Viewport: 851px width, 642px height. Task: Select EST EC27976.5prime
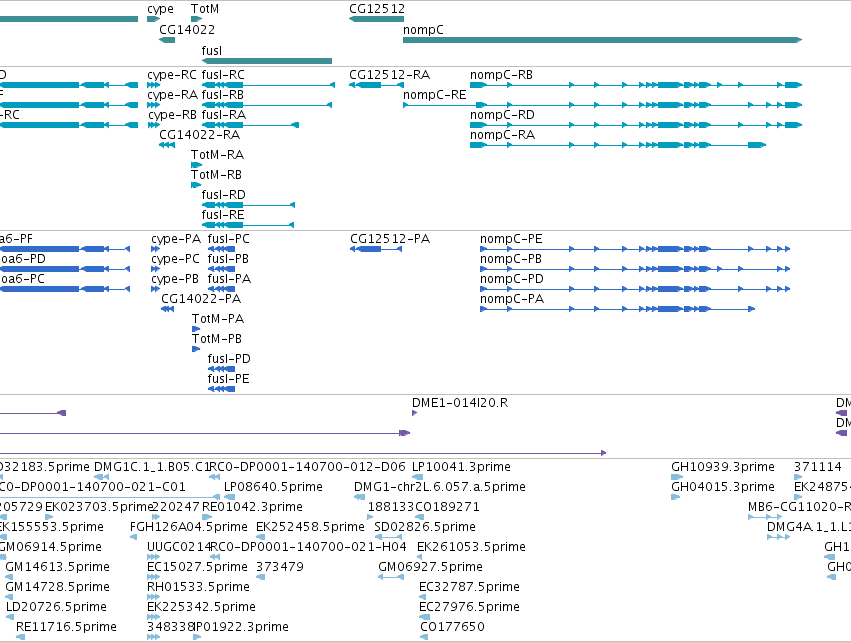pos(424,618)
